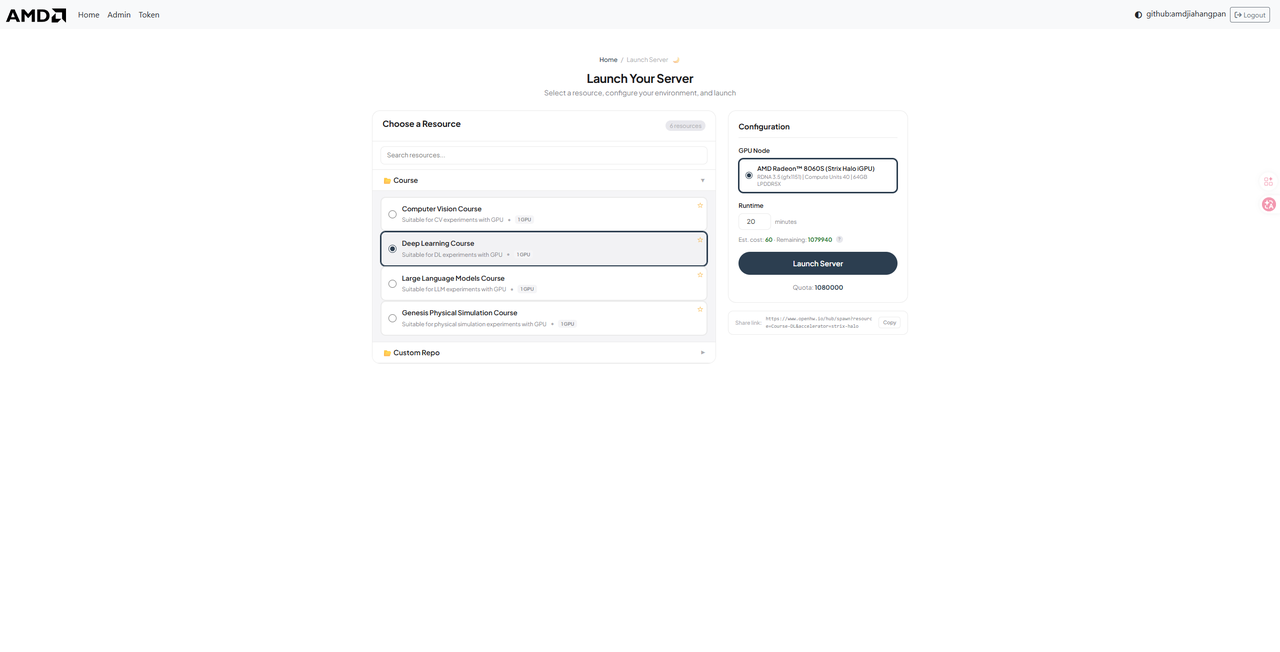
Task: Select Computer Vision Course radio button
Action: (392, 214)
